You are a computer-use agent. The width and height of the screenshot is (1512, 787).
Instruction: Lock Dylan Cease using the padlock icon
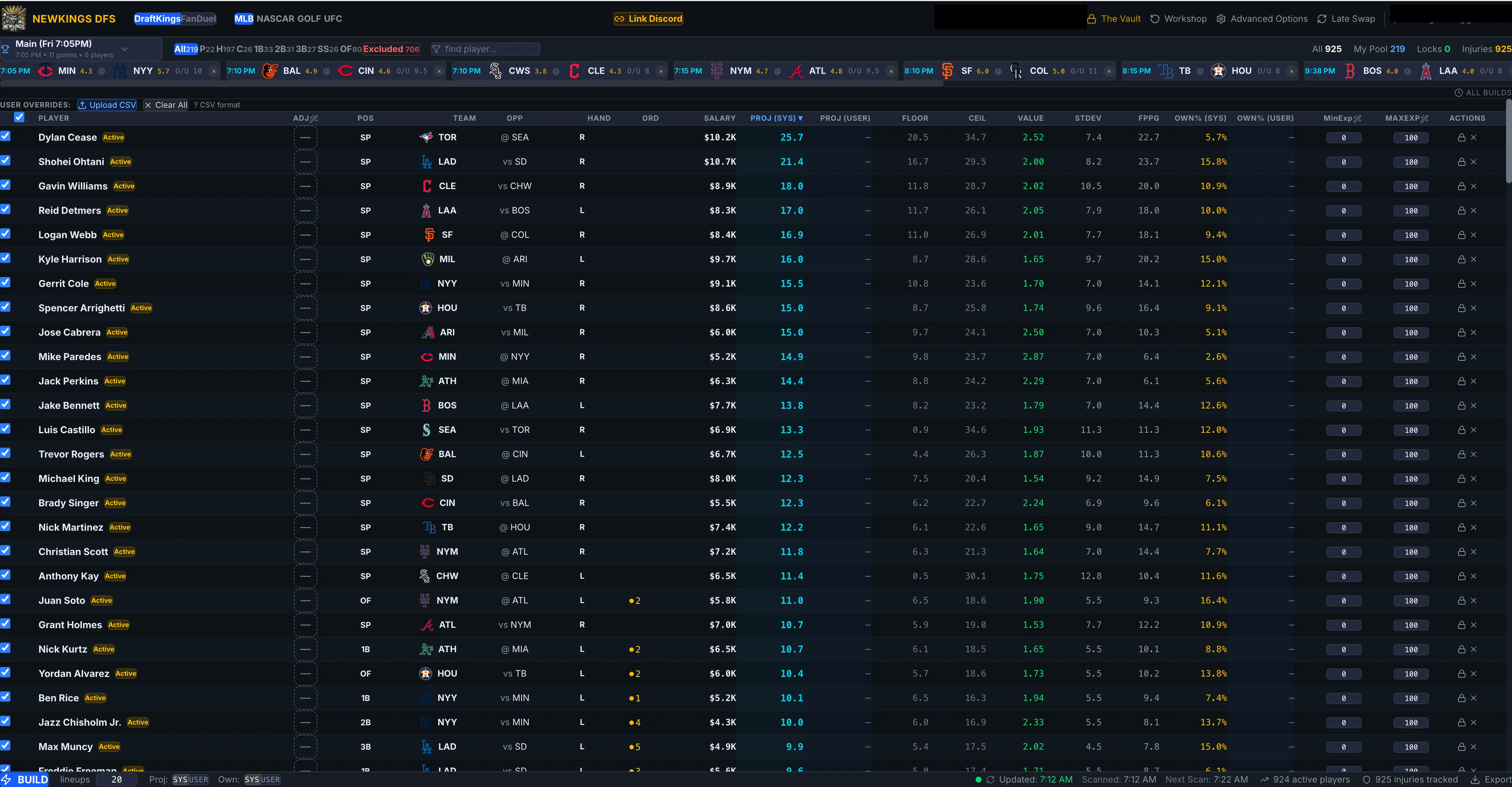[x=1461, y=137]
